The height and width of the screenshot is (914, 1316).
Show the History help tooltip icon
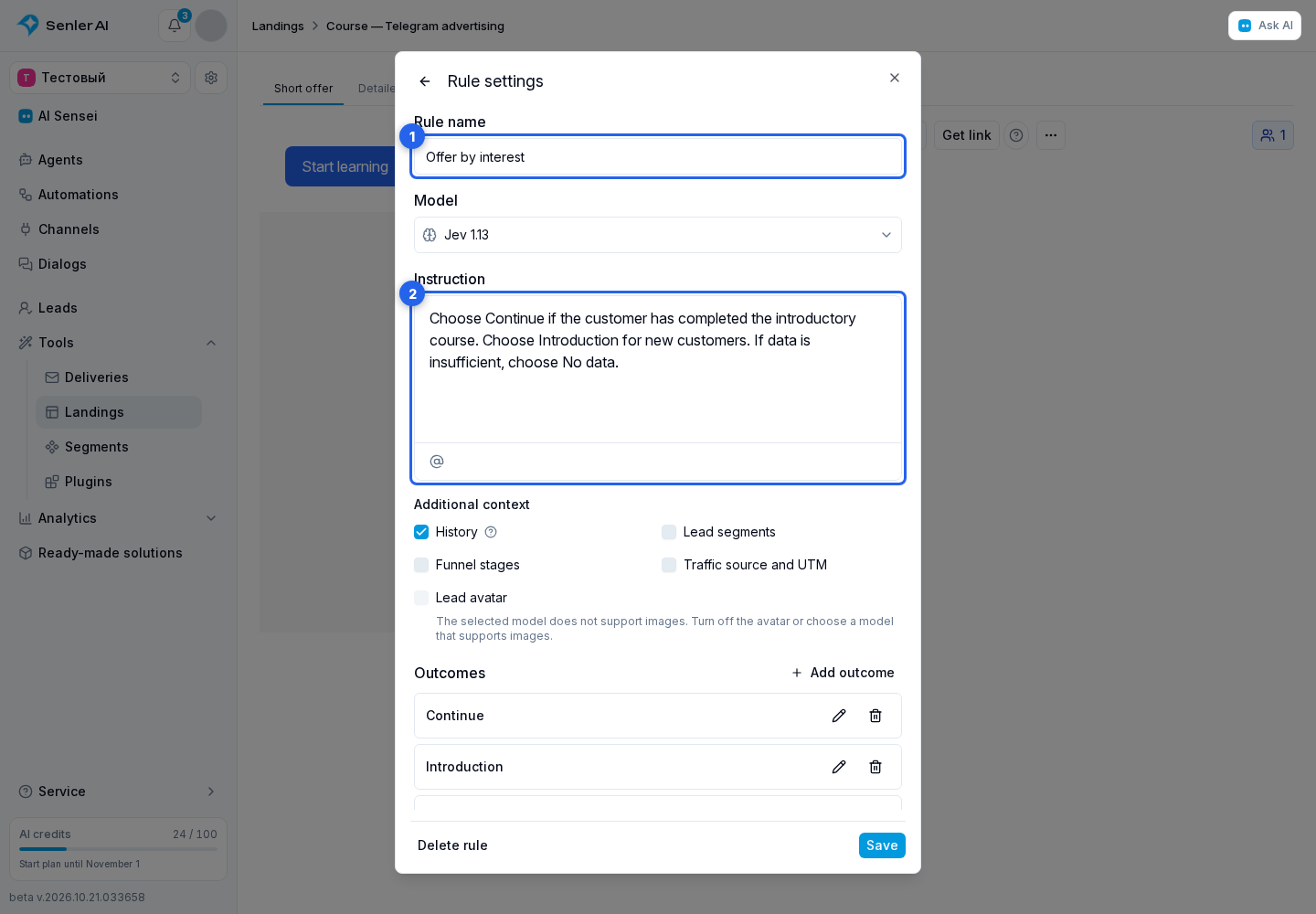[491, 532]
